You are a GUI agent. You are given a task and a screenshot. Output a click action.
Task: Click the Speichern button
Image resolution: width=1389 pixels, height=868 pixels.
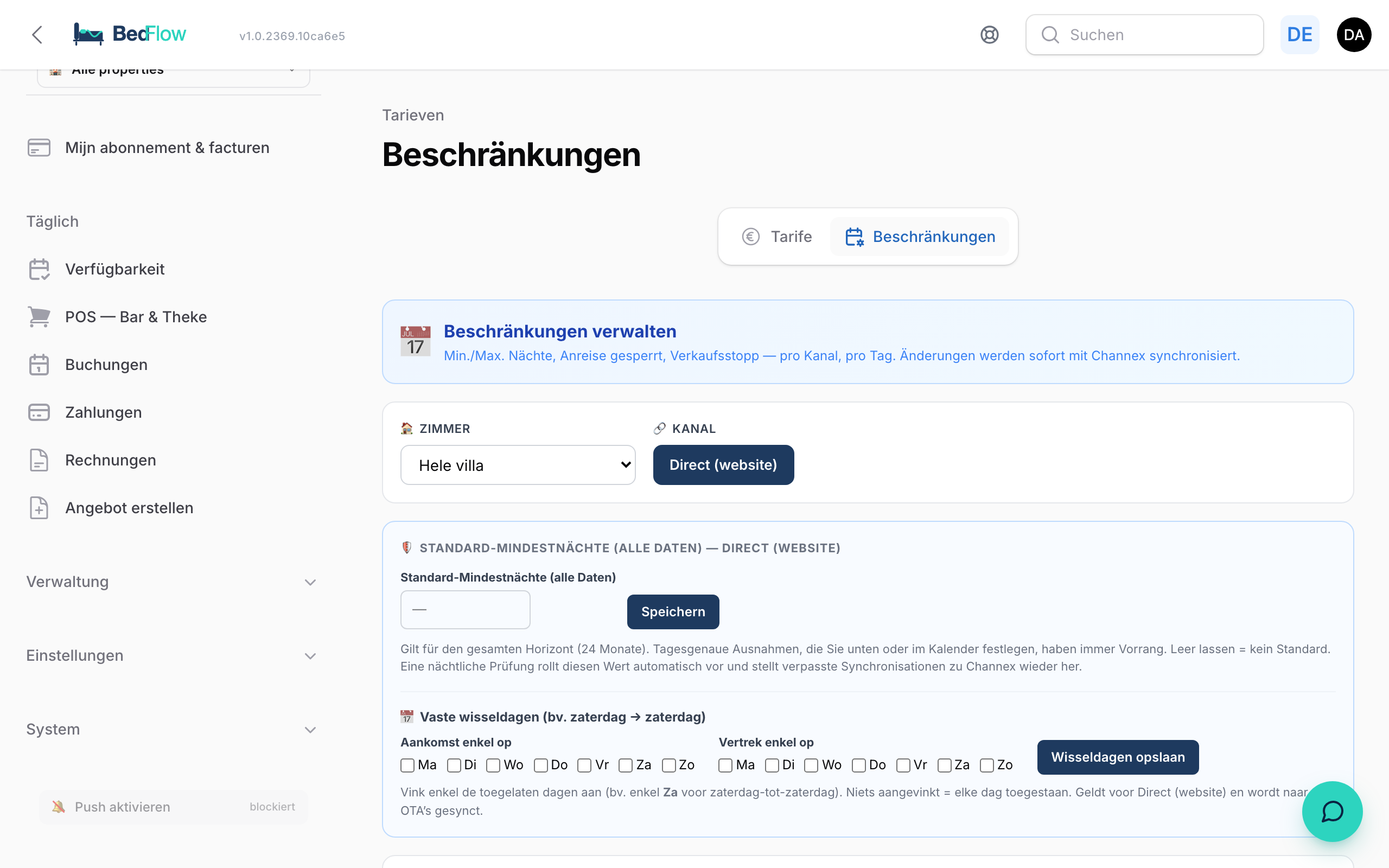point(673,612)
